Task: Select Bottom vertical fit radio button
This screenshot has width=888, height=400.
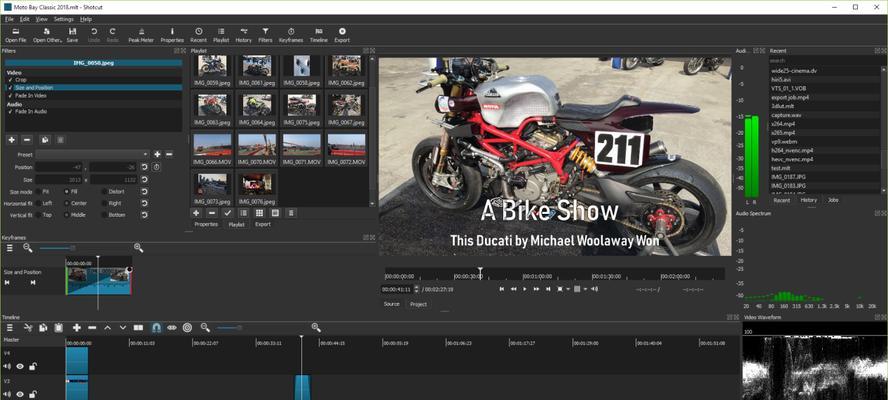Action: pyautogui.click(x=113, y=215)
